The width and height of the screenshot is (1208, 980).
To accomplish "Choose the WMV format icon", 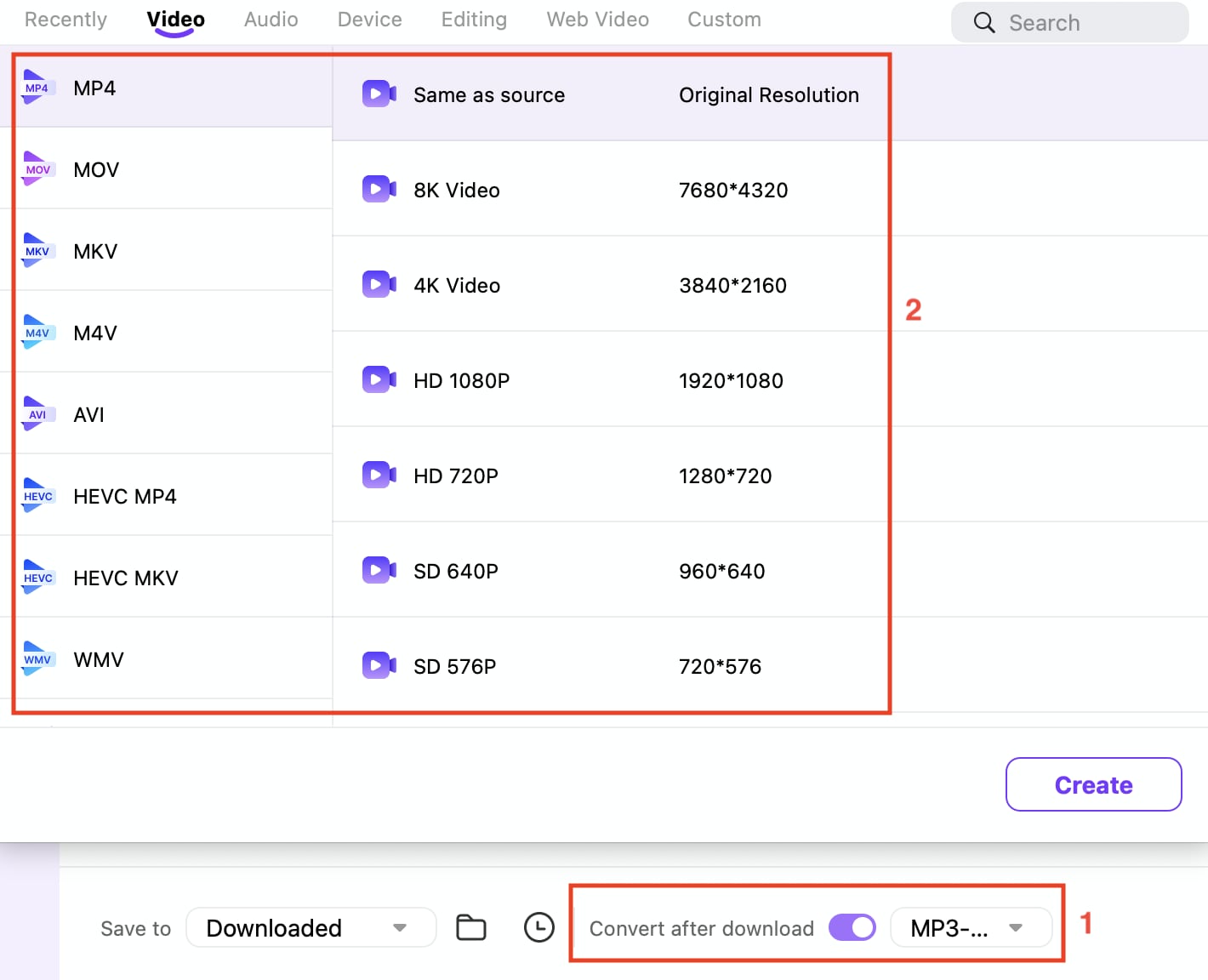I will (37, 658).
